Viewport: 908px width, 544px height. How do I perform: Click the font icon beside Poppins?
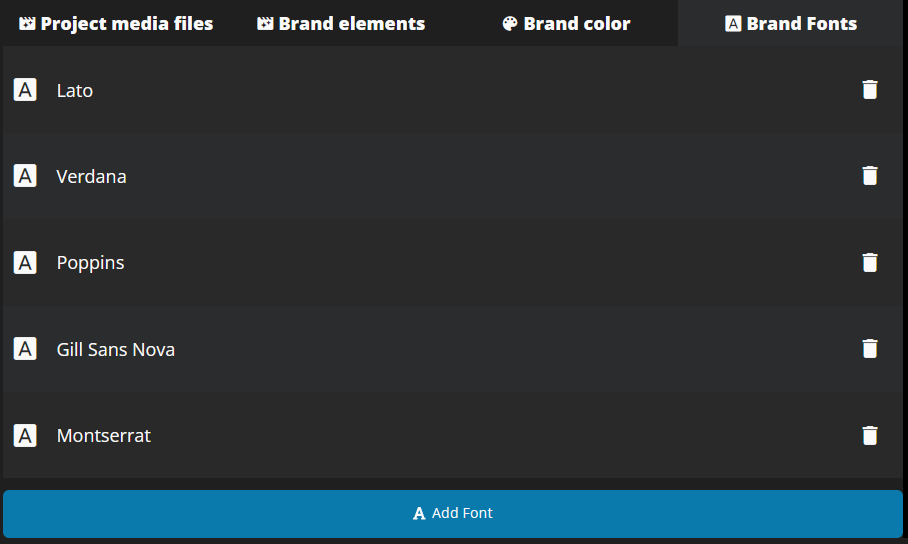[x=25, y=262]
